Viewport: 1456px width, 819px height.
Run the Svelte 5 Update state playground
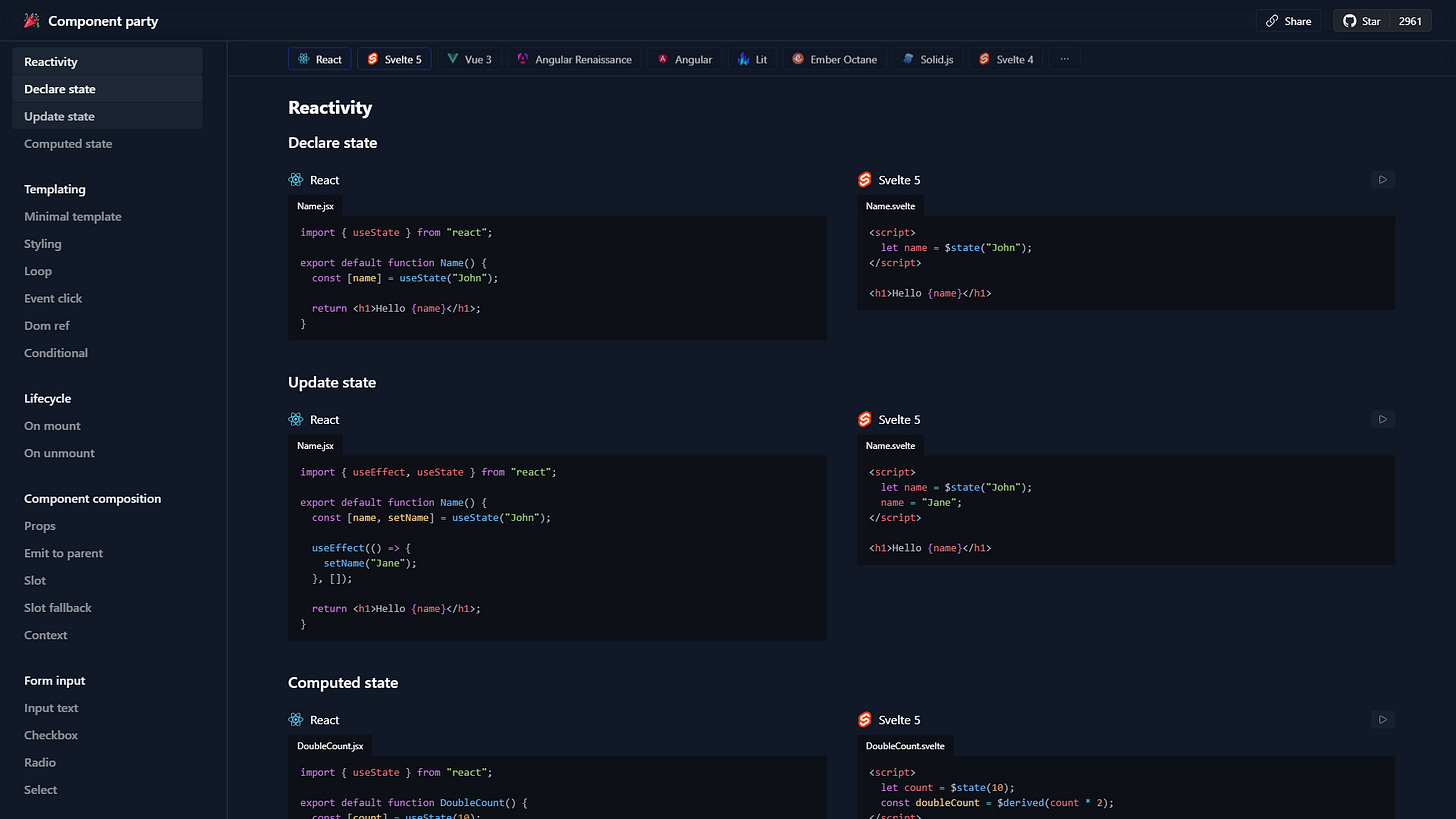(x=1383, y=419)
